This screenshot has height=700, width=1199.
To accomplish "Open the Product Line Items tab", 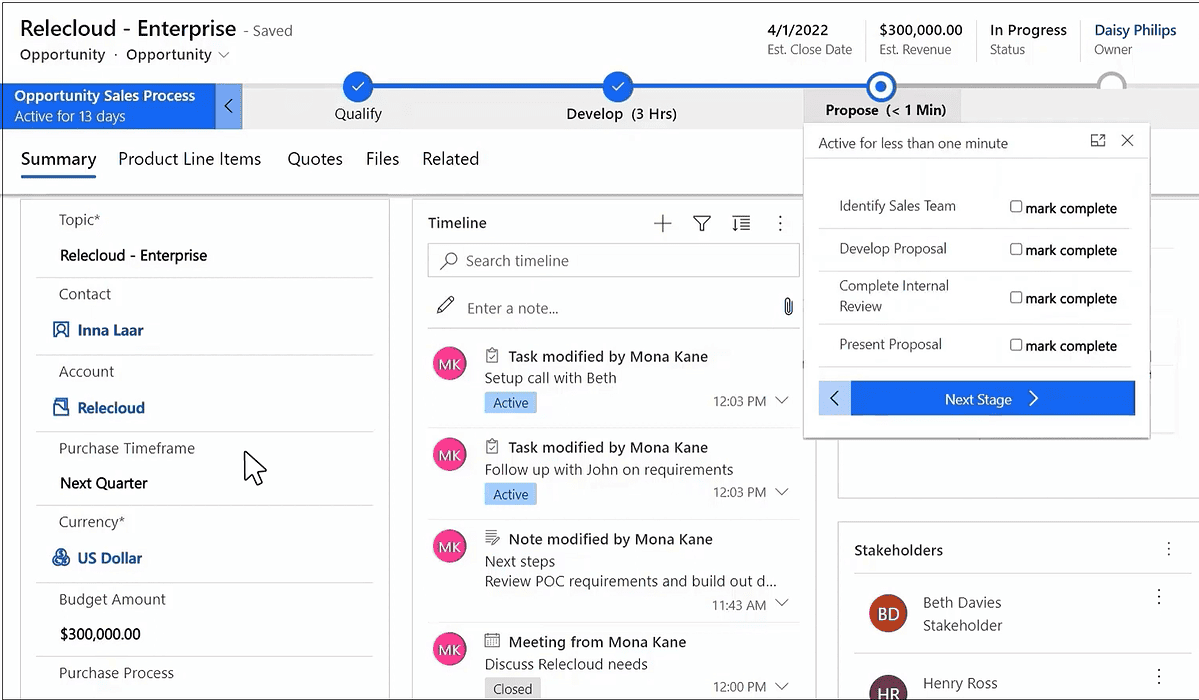I will pos(190,159).
